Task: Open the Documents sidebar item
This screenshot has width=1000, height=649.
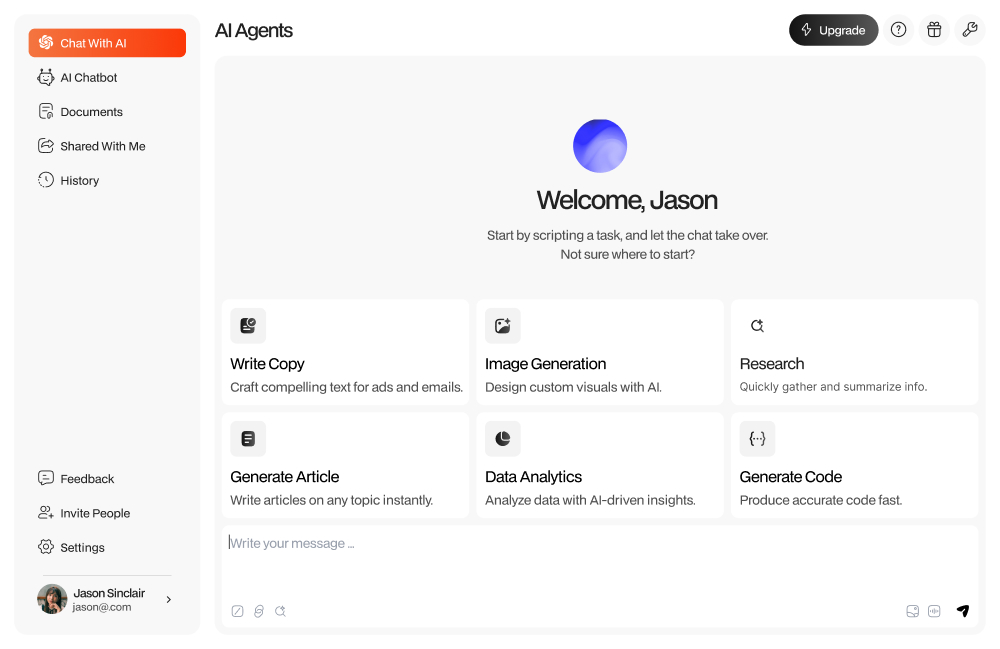Action: point(91,112)
